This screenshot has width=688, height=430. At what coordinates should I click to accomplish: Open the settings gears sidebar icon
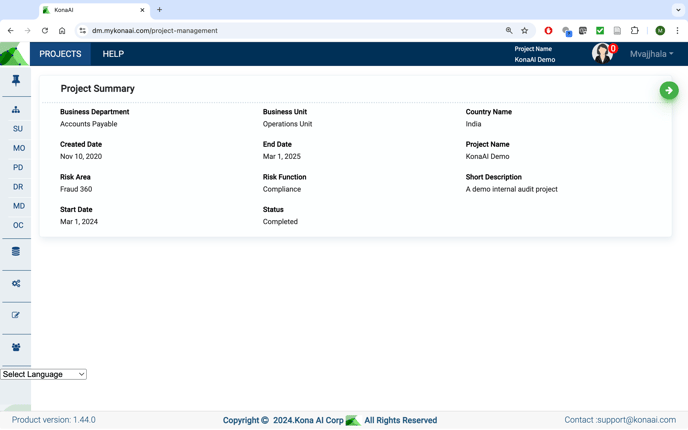tap(16, 284)
